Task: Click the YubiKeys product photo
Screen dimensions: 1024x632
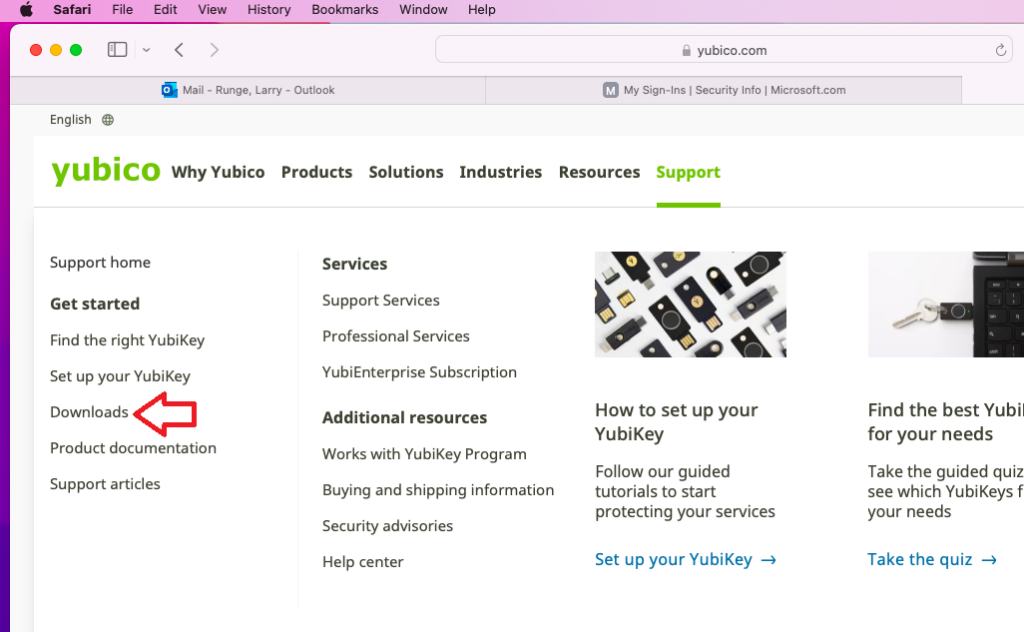Action: (x=690, y=304)
